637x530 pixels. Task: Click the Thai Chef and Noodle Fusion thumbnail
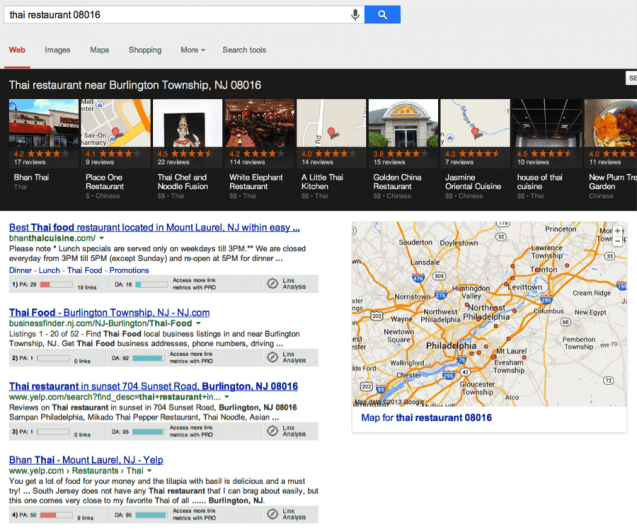pyautogui.click(x=187, y=123)
